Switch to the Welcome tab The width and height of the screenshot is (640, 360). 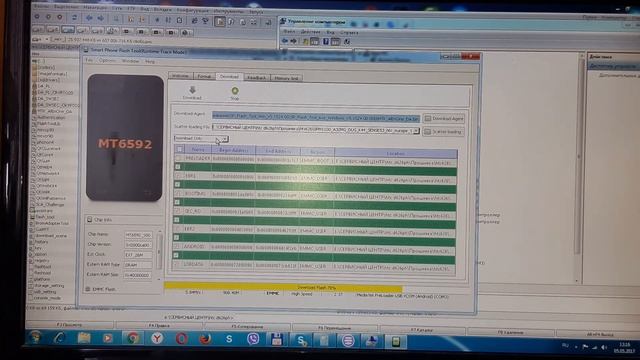coord(180,76)
